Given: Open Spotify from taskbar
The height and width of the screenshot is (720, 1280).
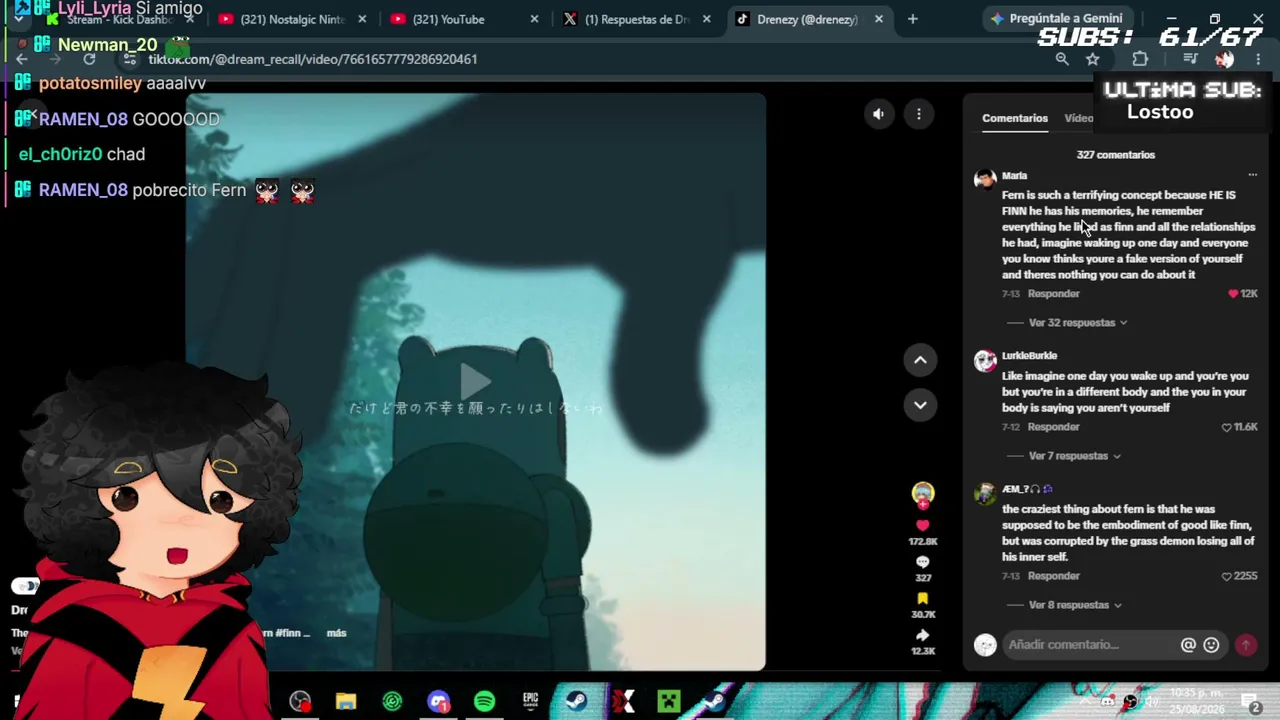Looking at the screenshot, I should 484,702.
